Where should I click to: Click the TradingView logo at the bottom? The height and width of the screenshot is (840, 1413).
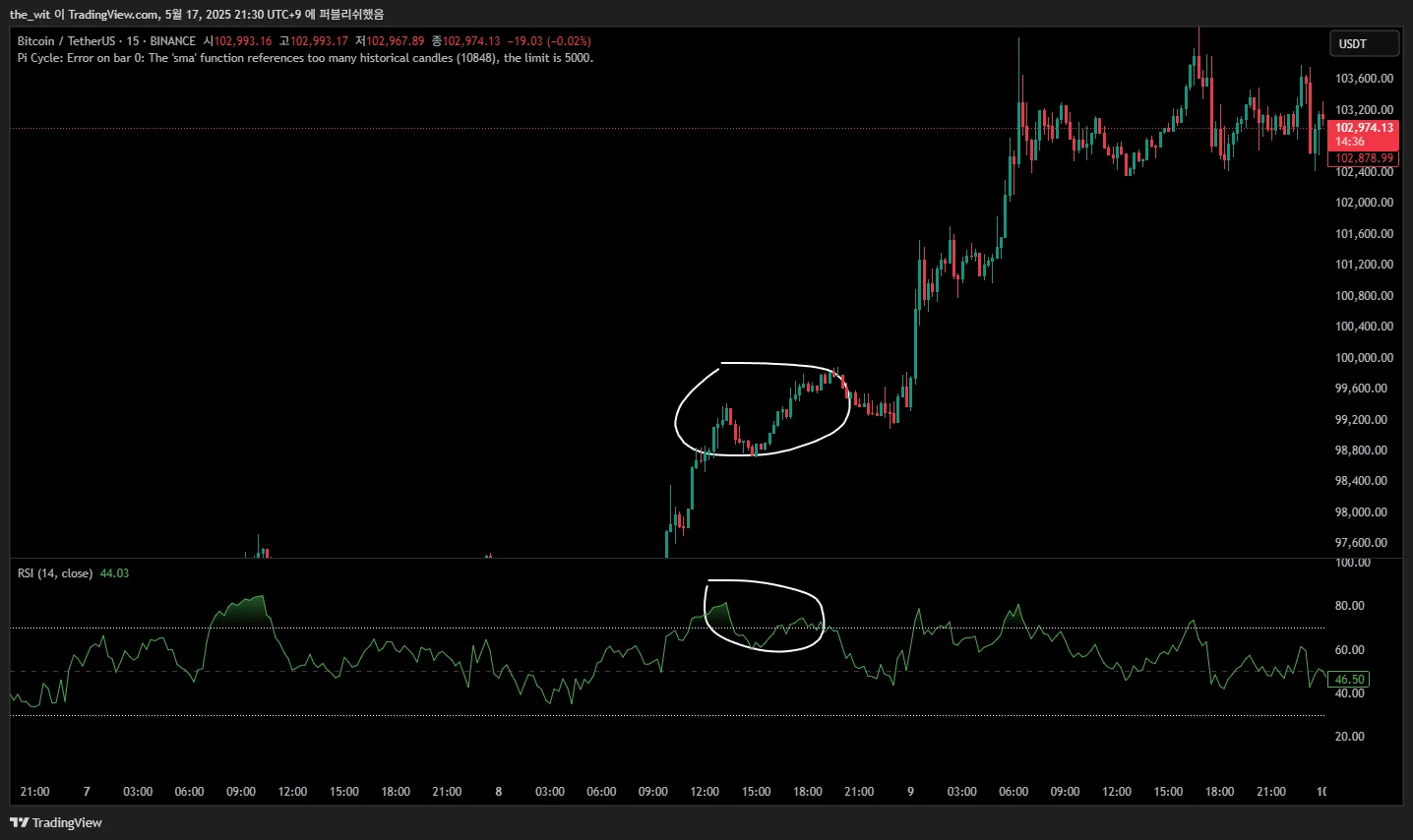pos(56,822)
